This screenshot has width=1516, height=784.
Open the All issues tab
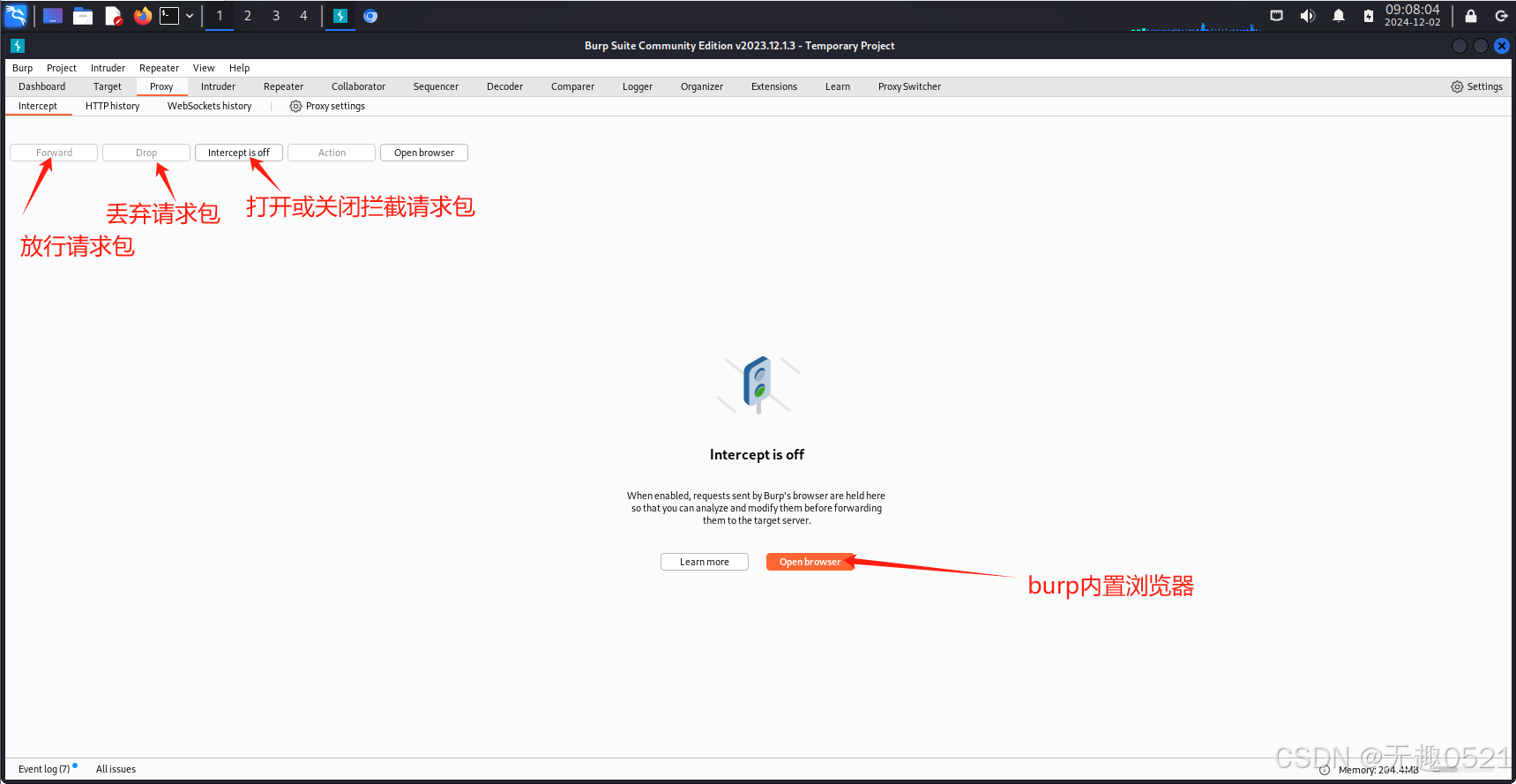(x=116, y=769)
